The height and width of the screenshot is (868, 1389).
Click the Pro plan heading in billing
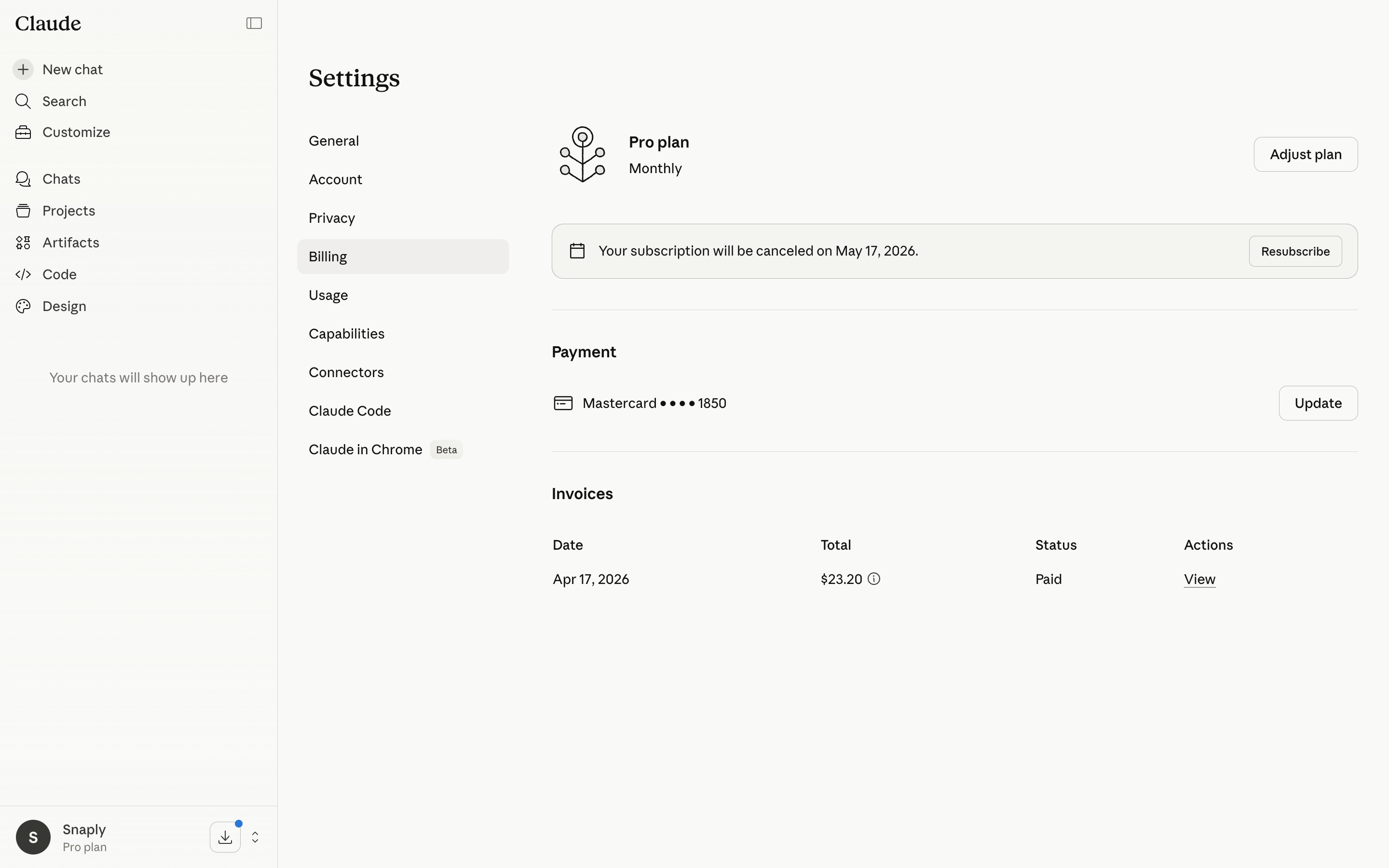(659, 142)
